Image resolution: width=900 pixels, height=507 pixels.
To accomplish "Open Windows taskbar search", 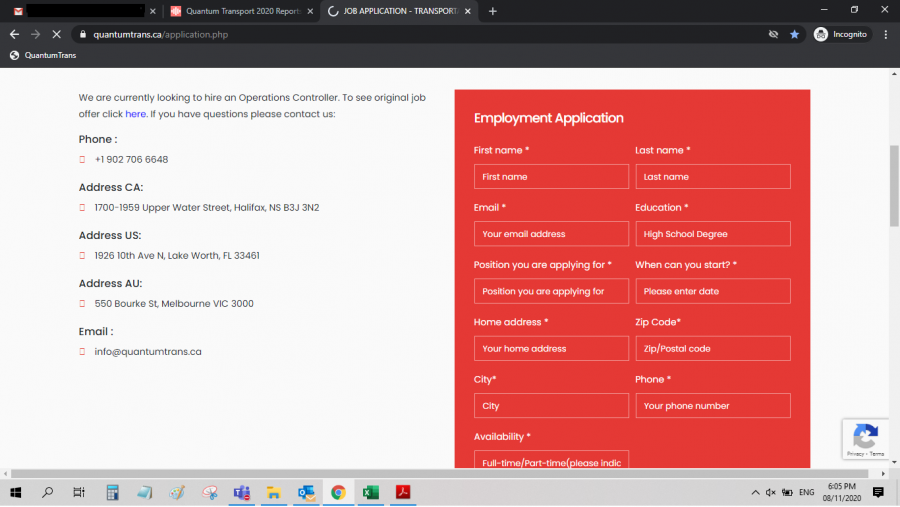I will point(48,492).
